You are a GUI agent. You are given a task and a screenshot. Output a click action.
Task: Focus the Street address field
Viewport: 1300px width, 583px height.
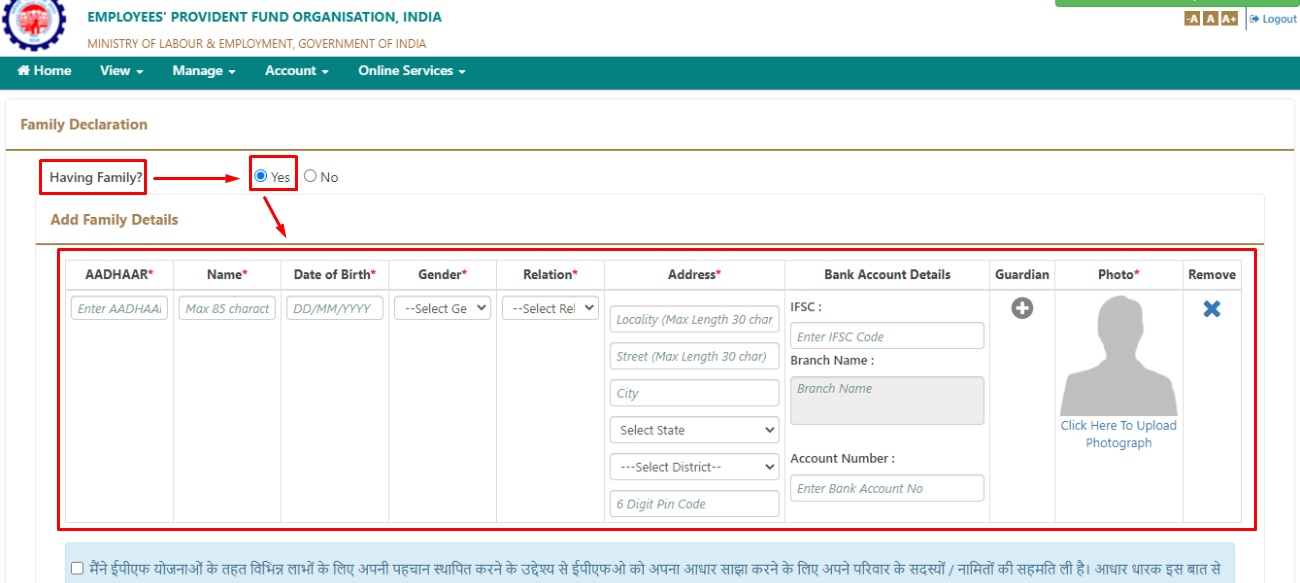coord(694,356)
